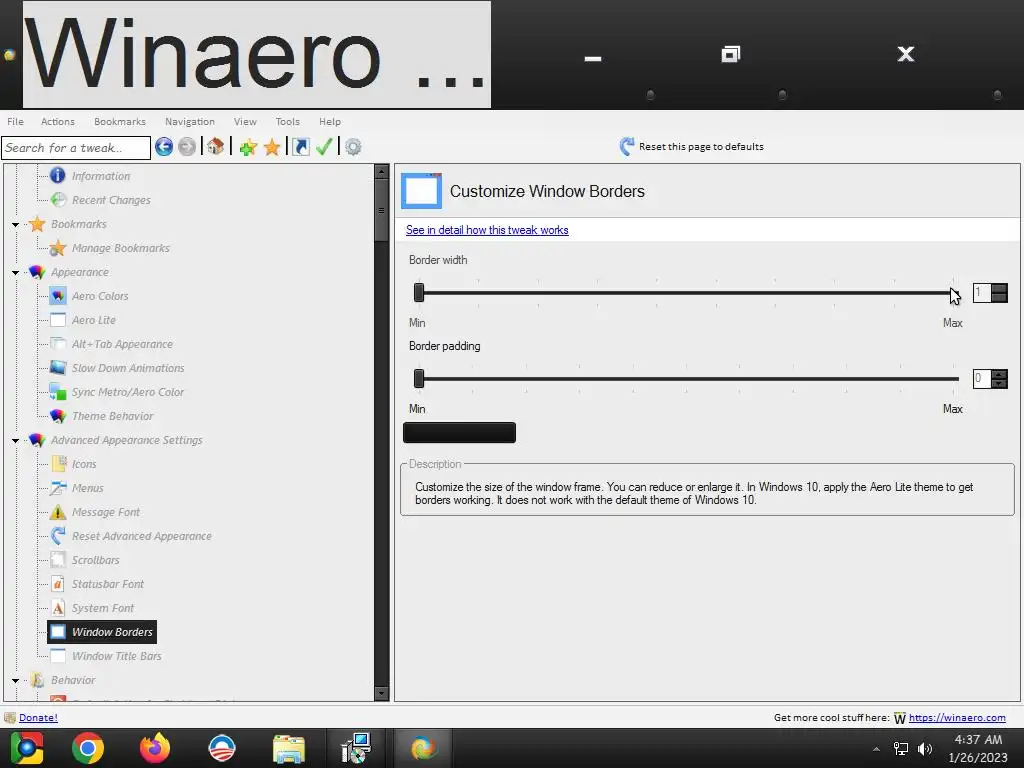The image size is (1024, 768).
Task: Click the Border width spinner arrows
Action: click(999, 293)
